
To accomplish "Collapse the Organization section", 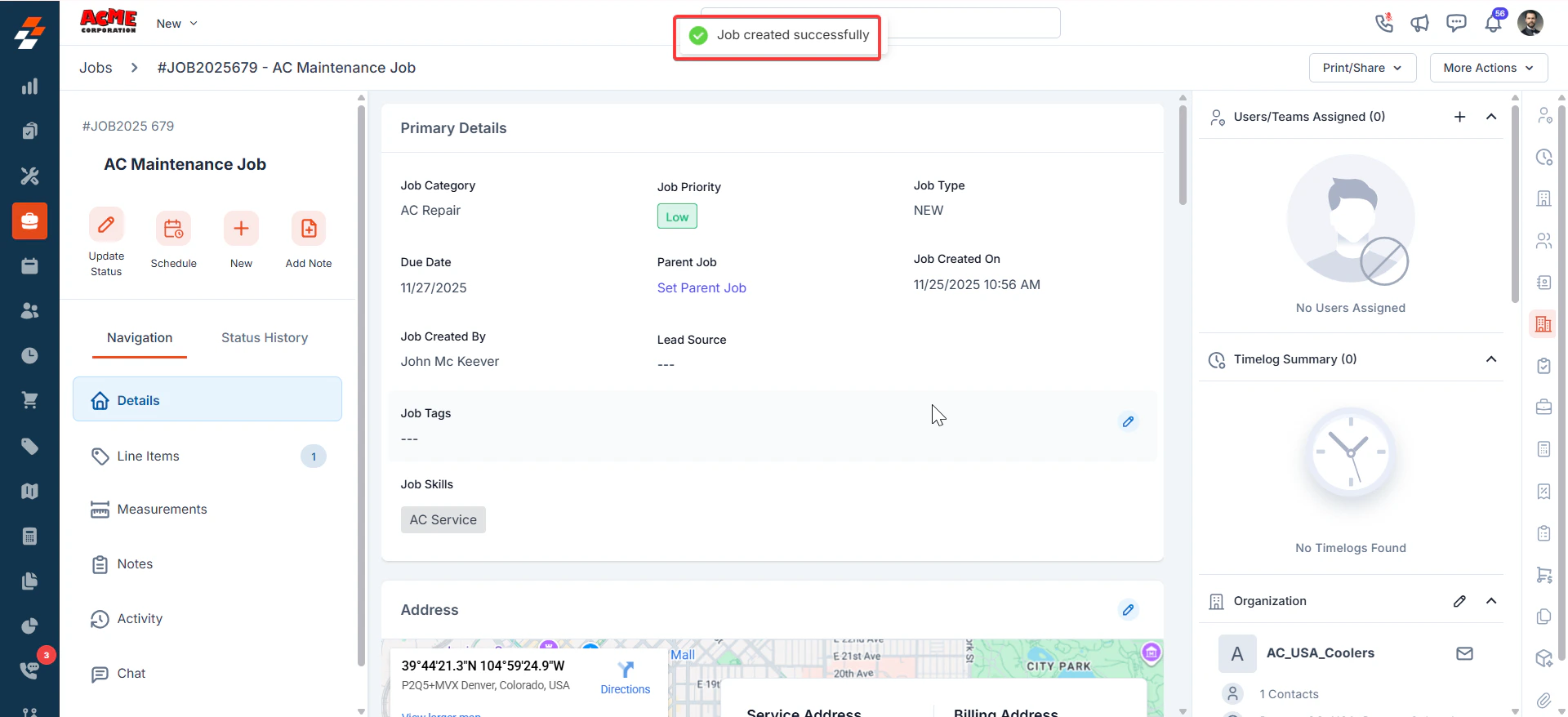I will pyautogui.click(x=1491, y=601).
